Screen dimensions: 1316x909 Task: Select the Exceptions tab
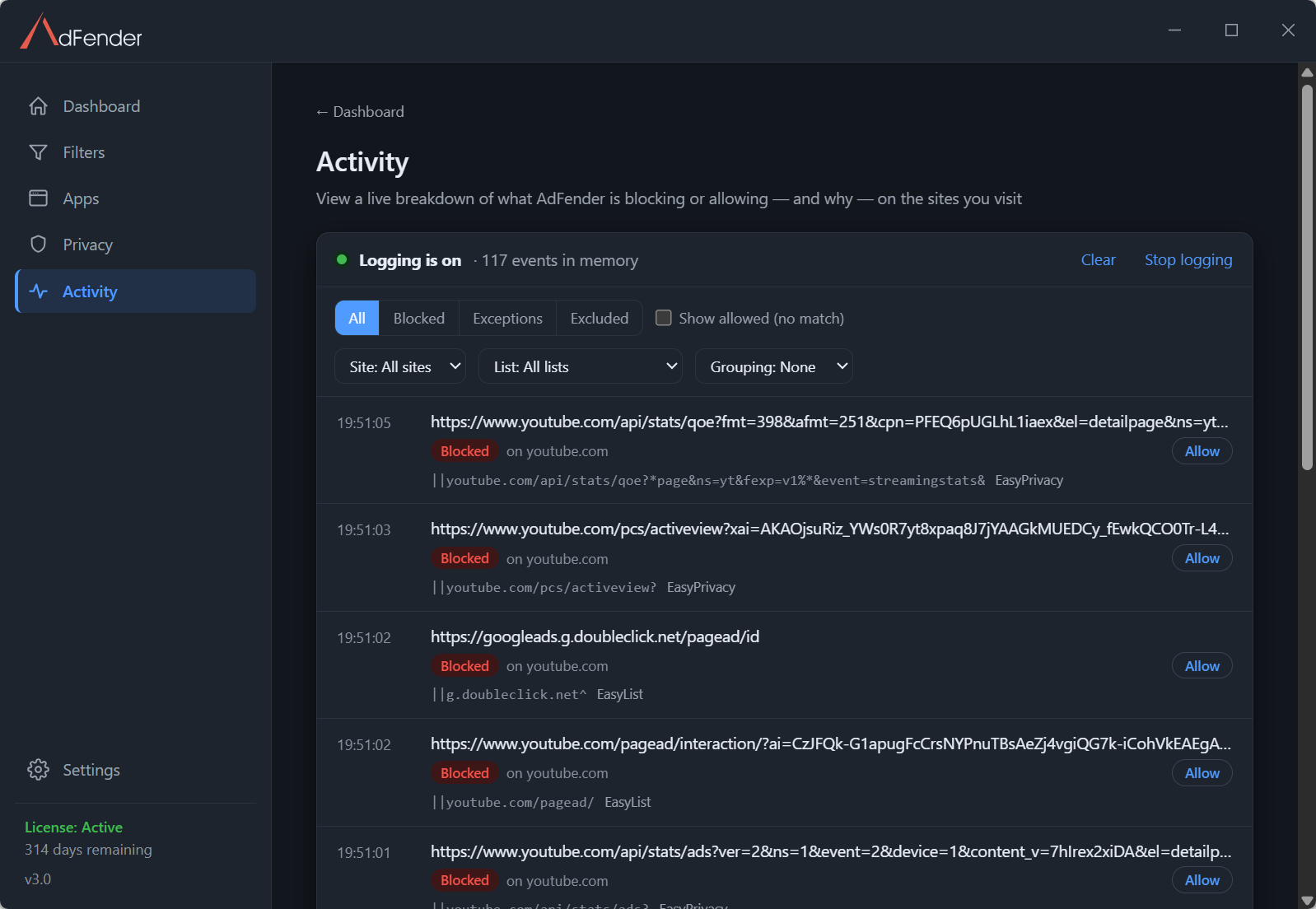click(507, 318)
